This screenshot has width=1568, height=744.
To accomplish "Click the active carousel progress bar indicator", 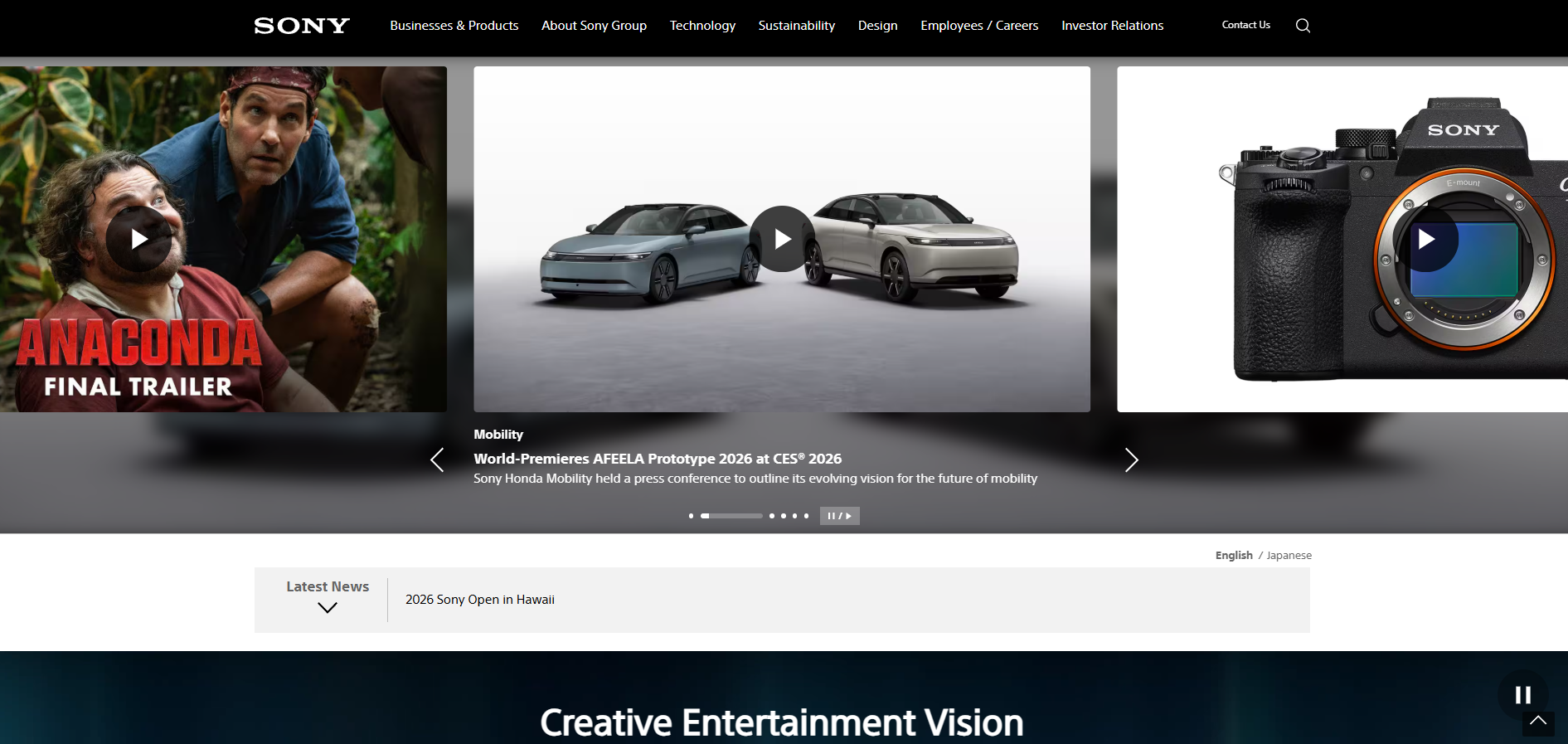I will click(x=731, y=516).
